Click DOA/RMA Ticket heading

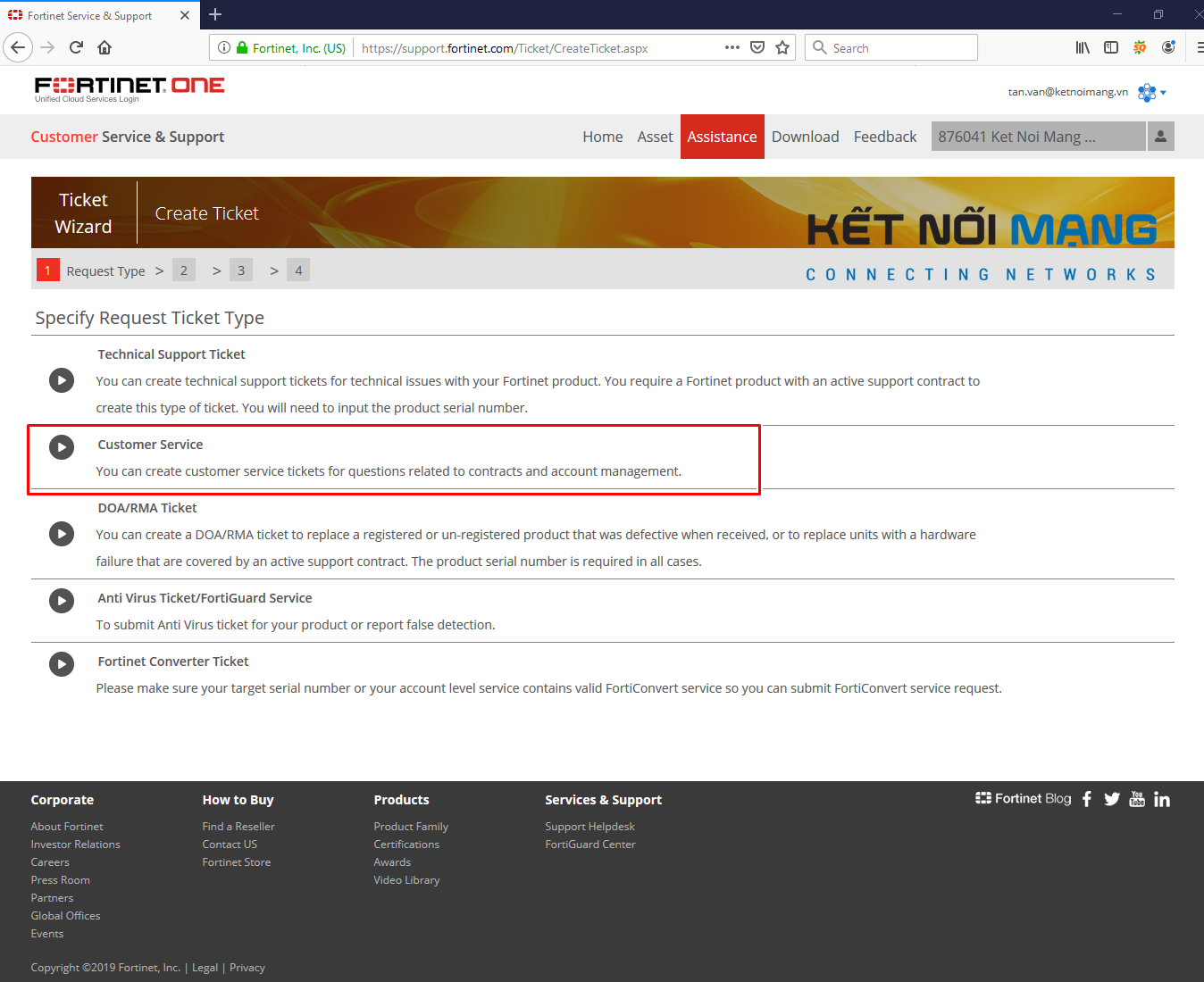(147, 508)
